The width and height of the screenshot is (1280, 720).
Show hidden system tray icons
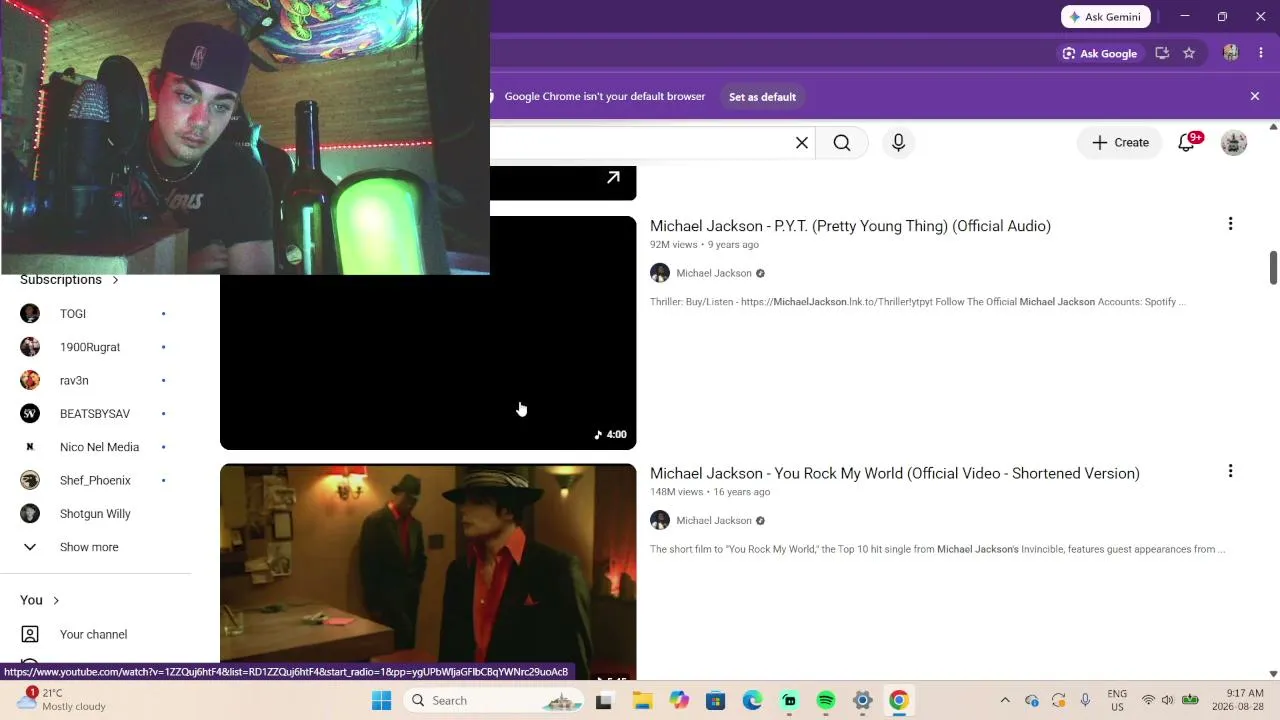click(x=1005, y=700)
